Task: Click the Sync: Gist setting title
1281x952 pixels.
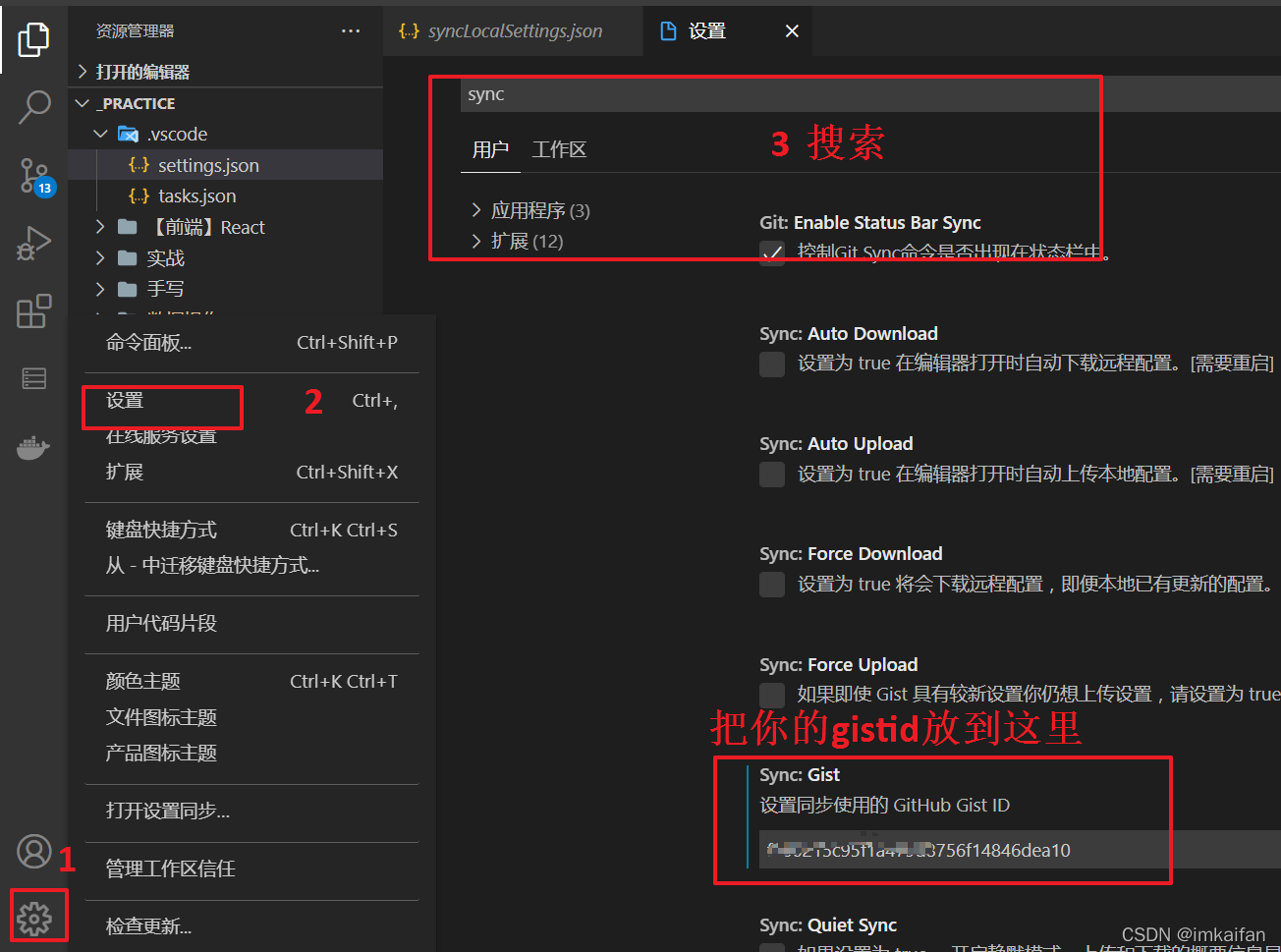Action: 800,775
